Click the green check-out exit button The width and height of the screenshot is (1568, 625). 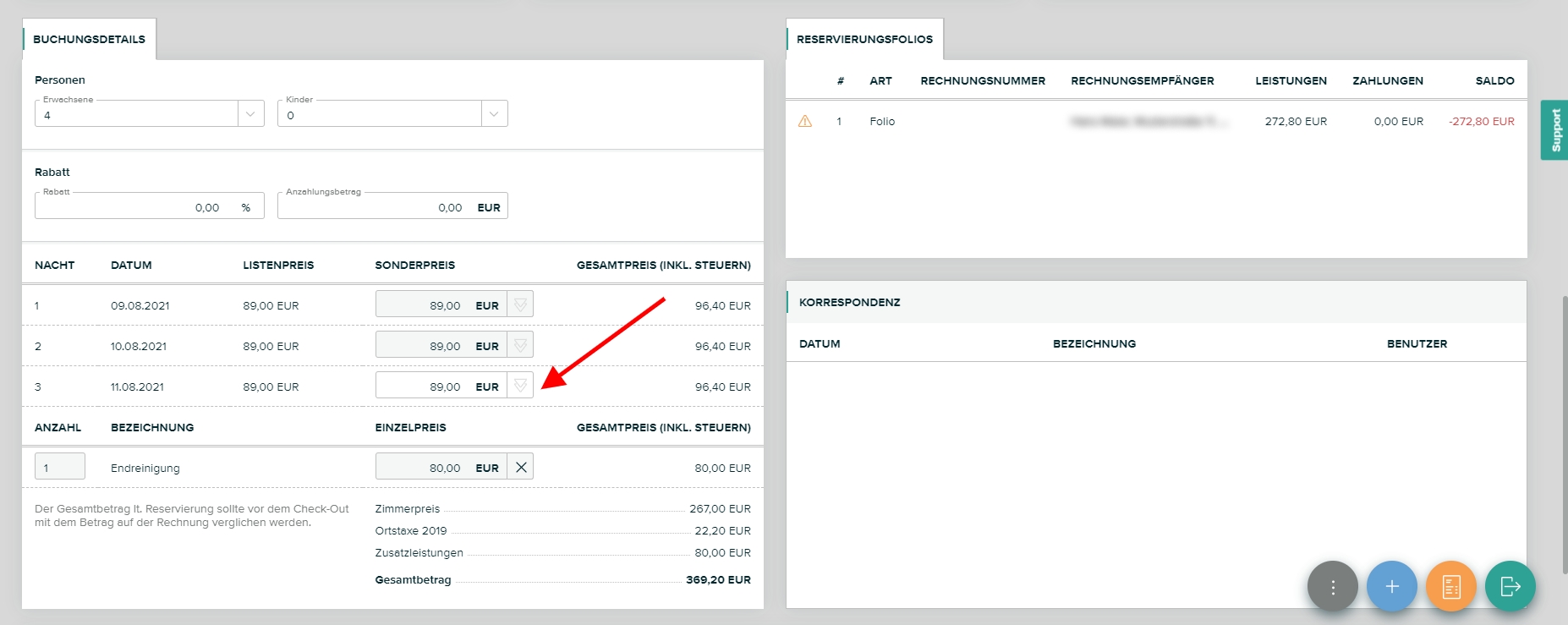(1510, 586)
